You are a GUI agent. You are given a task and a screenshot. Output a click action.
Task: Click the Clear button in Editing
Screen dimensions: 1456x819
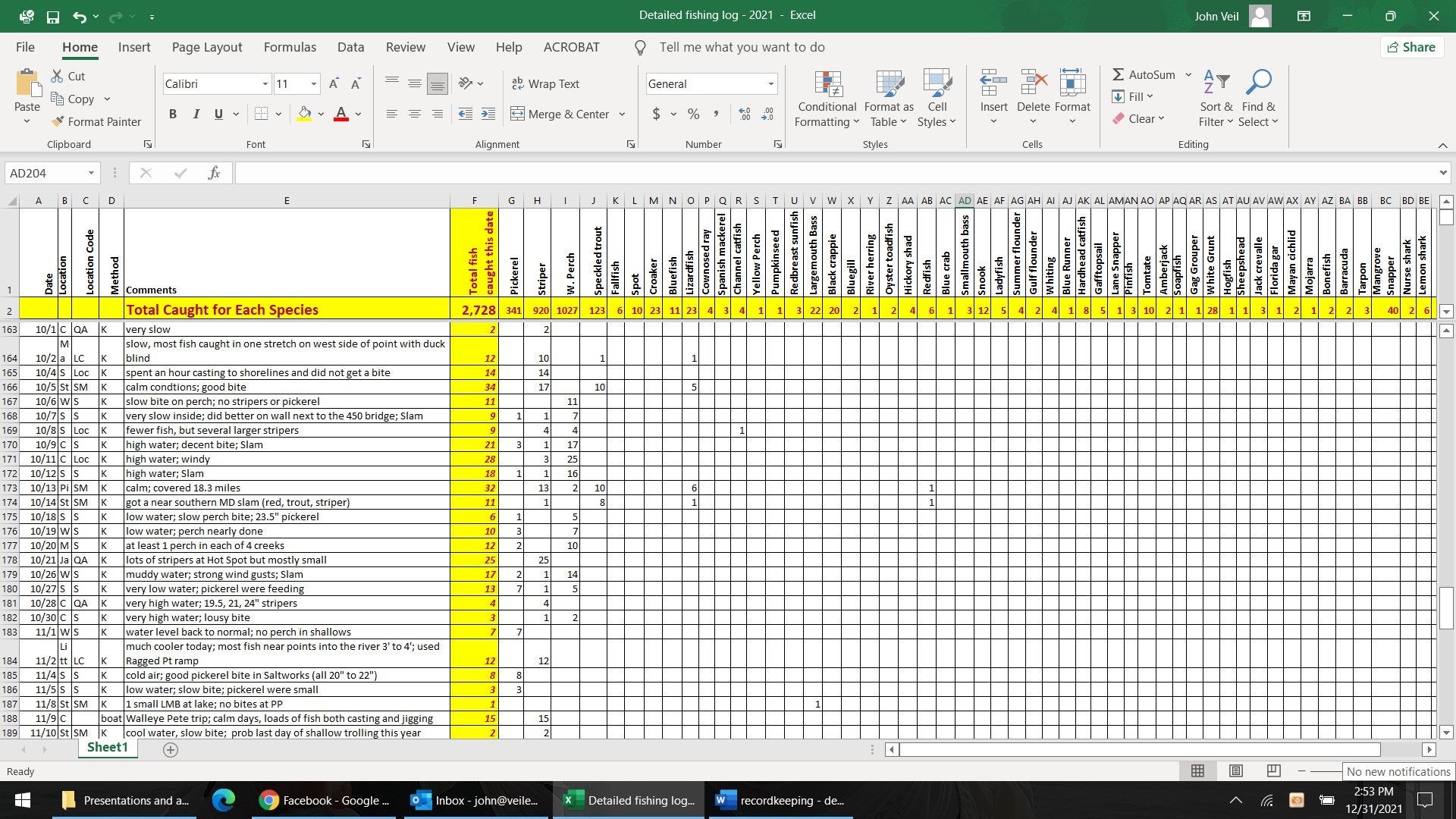[1137, 118]
